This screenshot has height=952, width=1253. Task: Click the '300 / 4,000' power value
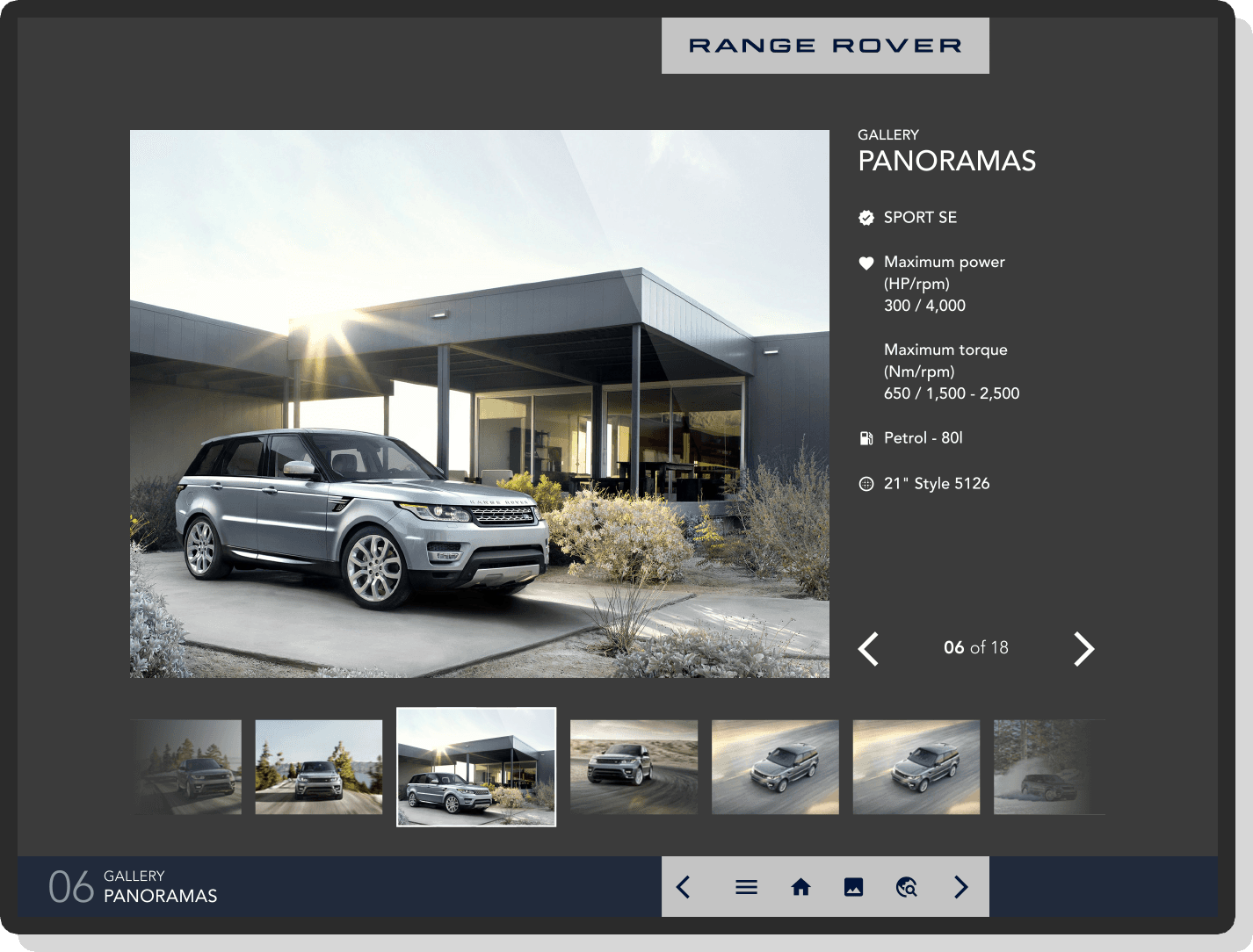pos(924,306)
